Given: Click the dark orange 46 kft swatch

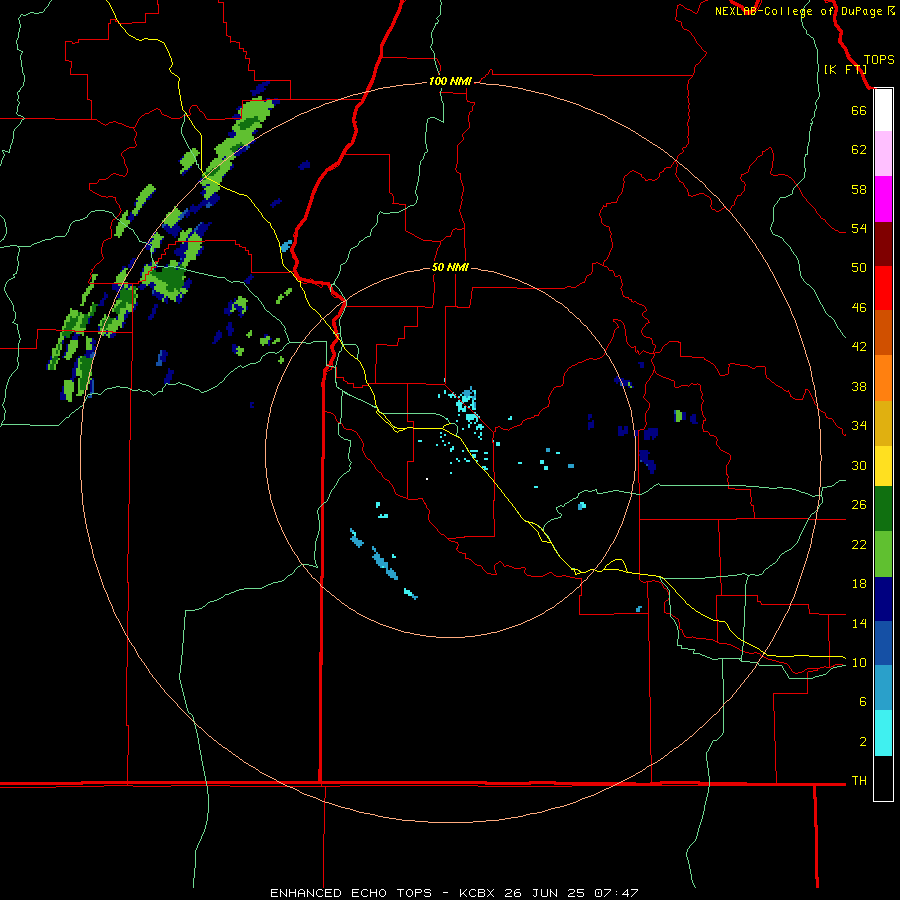Looking at the screenshot, I should pos(883,333).
